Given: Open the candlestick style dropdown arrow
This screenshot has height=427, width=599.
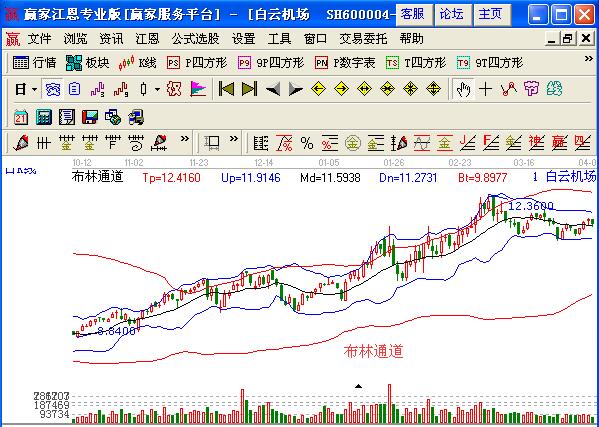Looking at the screenshot, I should point(157,90).
